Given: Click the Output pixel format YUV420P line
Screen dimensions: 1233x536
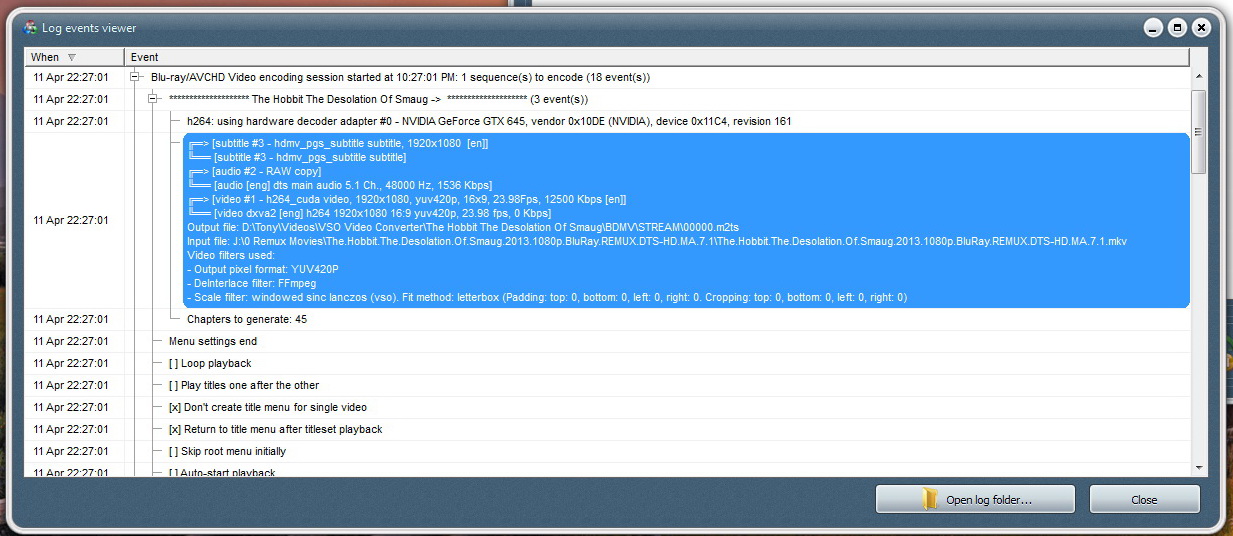Looking at the screenshot, I should (263, 269).
